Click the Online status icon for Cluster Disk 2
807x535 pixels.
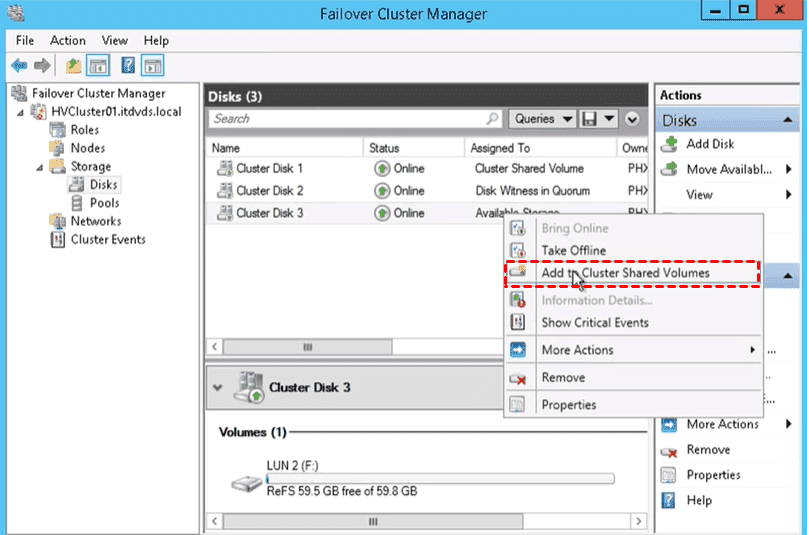click(382, 191)
